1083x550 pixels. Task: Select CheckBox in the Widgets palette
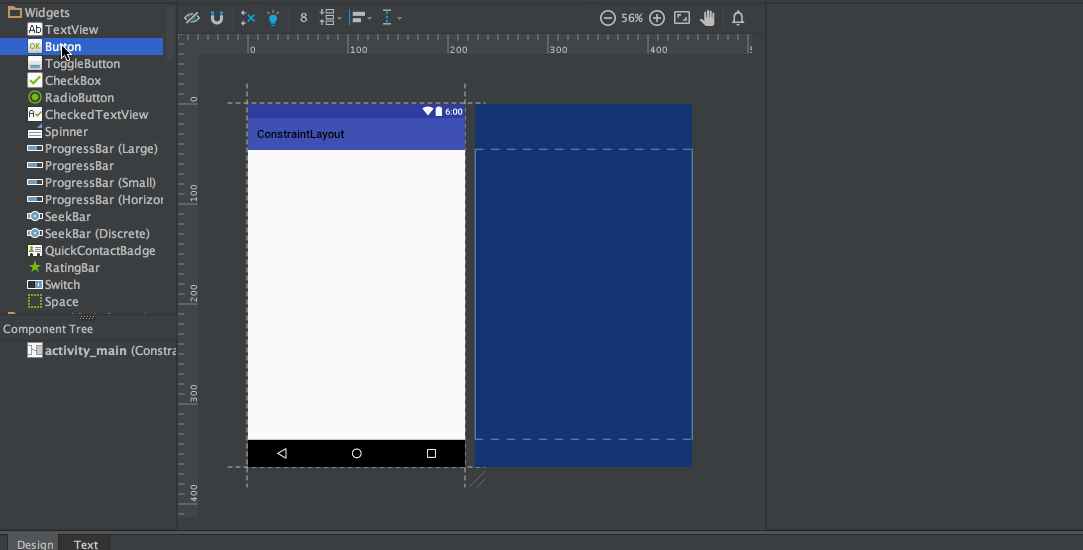72,81
